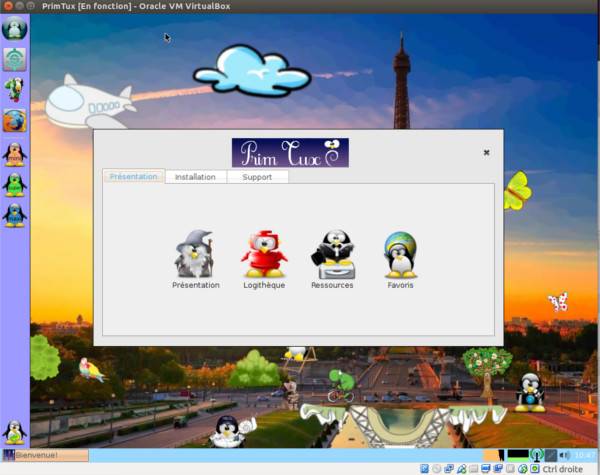The width and height of the screenshot is (600, 475).
Task: Click the green toucan icon in sidebar
Action: 15,90
